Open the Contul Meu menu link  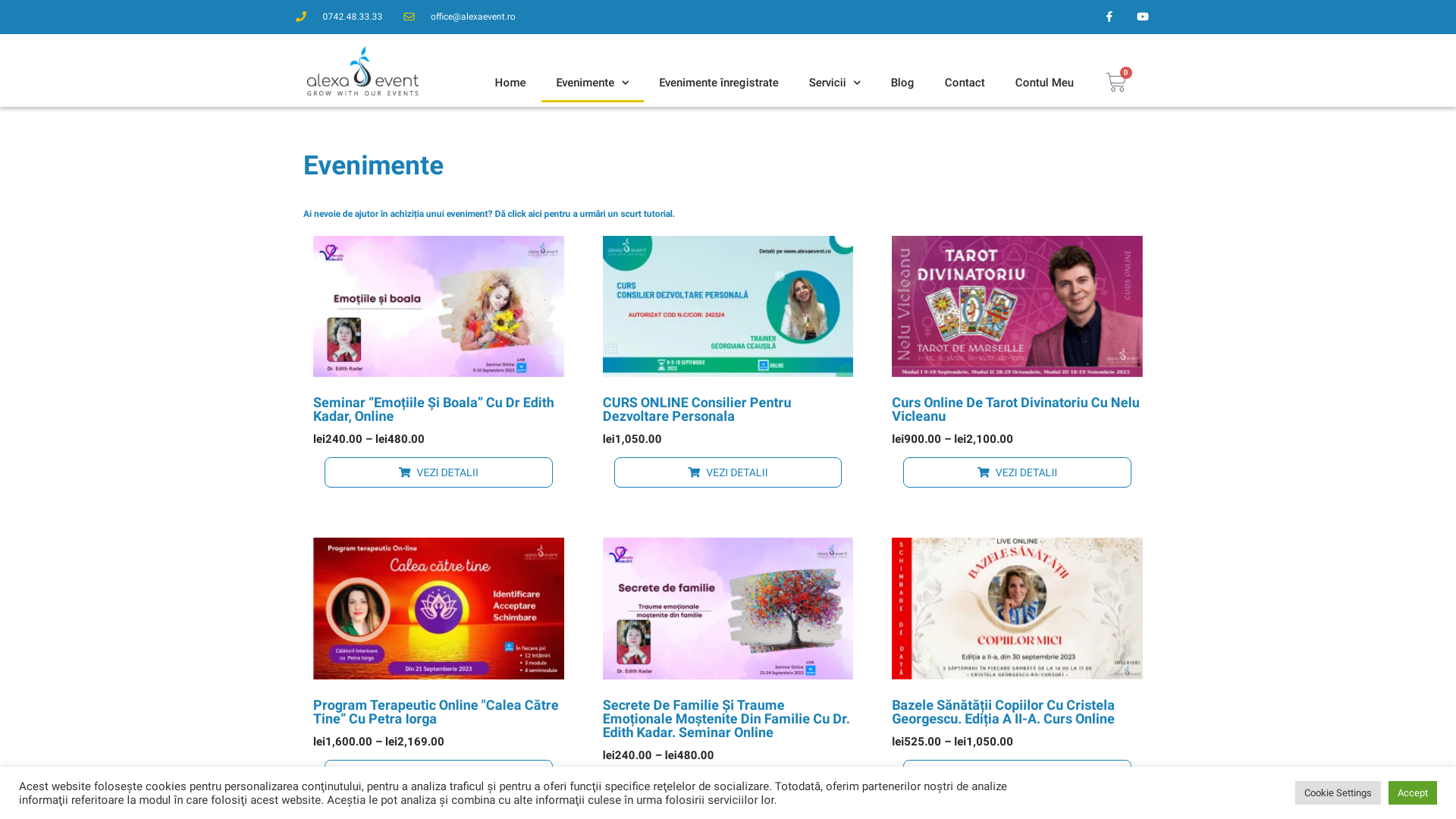[x=1043, y=83]
